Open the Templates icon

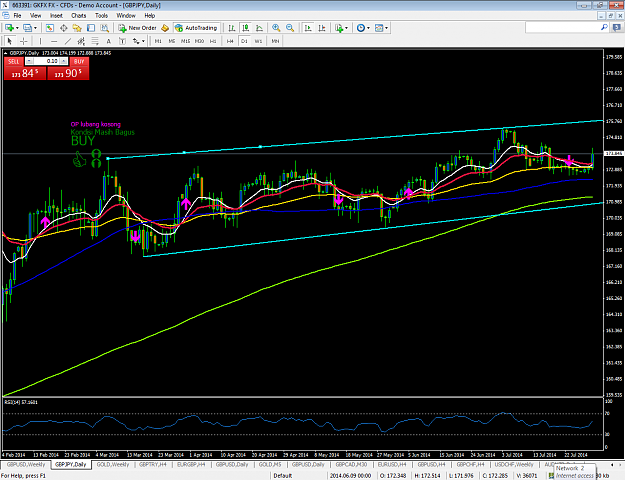tap(379, 28)
